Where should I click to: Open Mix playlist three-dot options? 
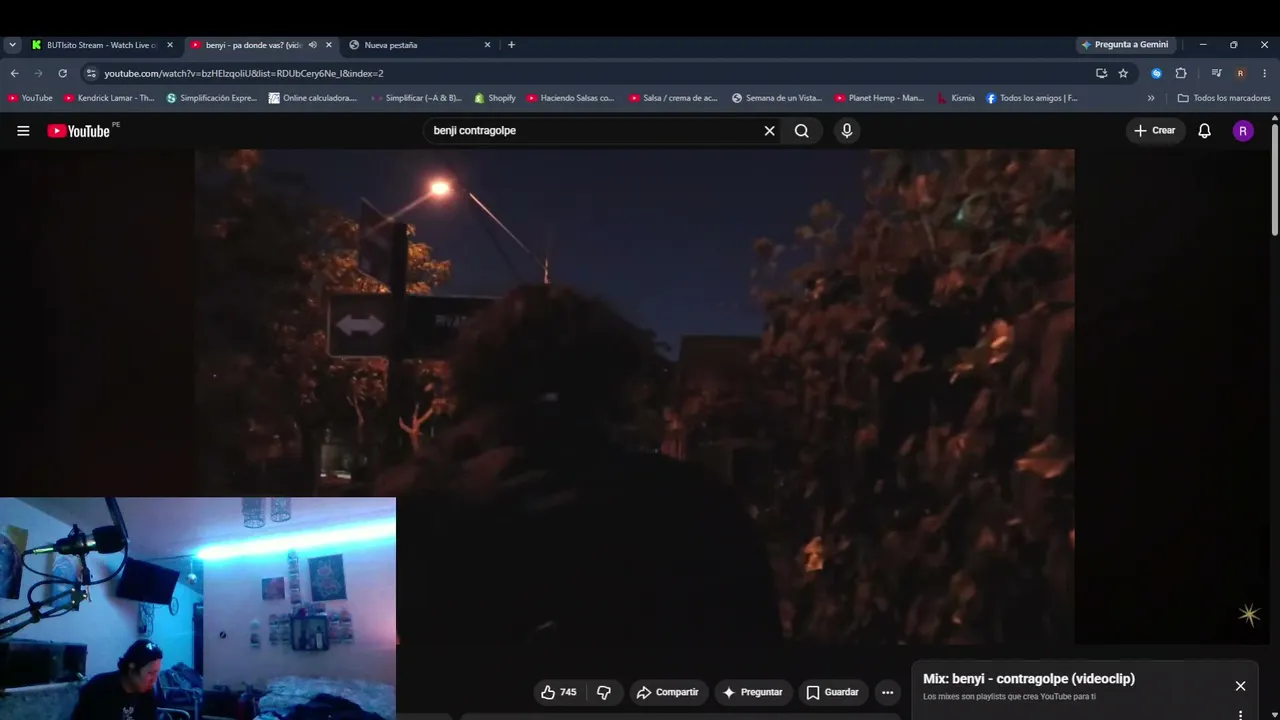pyautogui.click(x=1240, y=715)
